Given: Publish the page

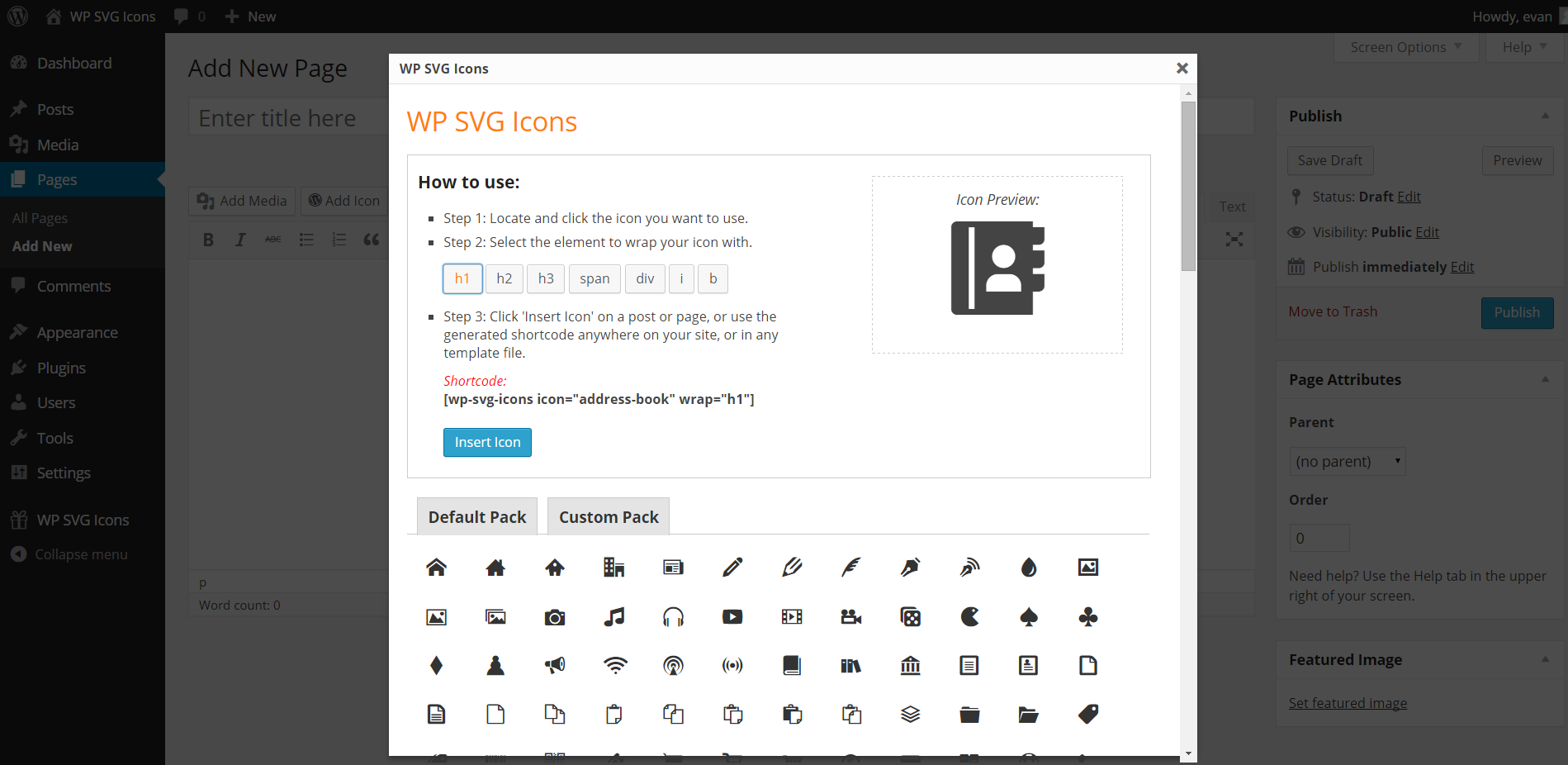Looking at the screenshot, I should pyautogui.click(x=1517, y=312).
